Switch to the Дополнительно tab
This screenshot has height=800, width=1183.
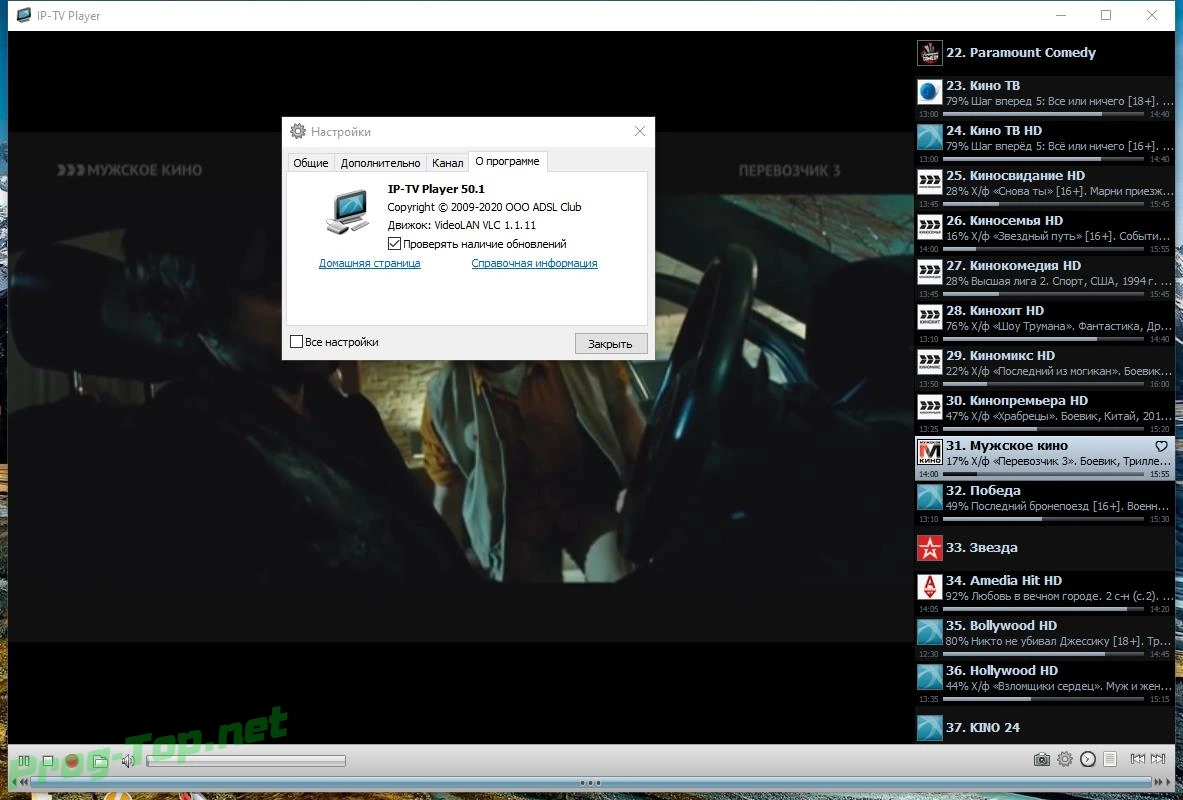coord(380,163)
